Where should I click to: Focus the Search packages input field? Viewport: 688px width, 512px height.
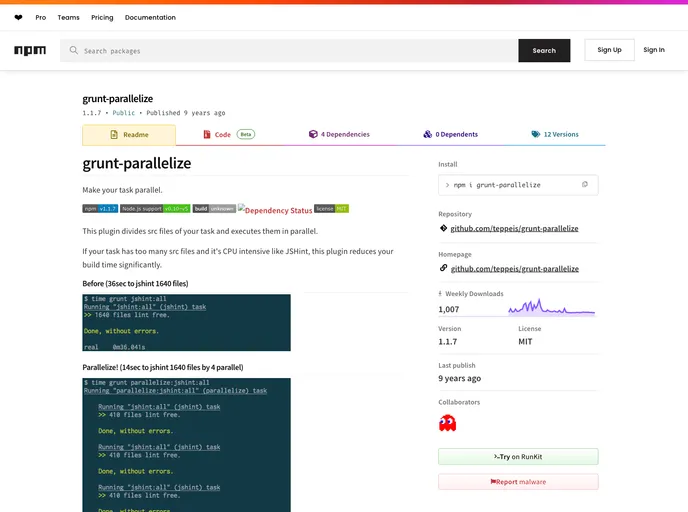coord(289,50)
